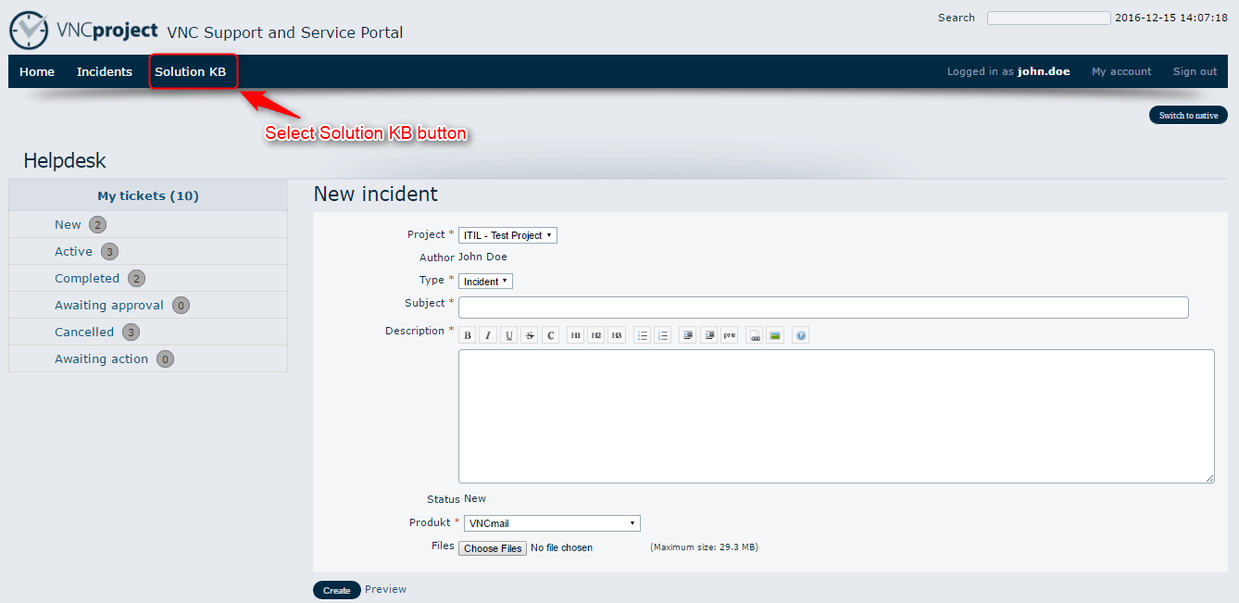Insert image into description
This screenshot has width=1239, height=603.
click(775, 336)
